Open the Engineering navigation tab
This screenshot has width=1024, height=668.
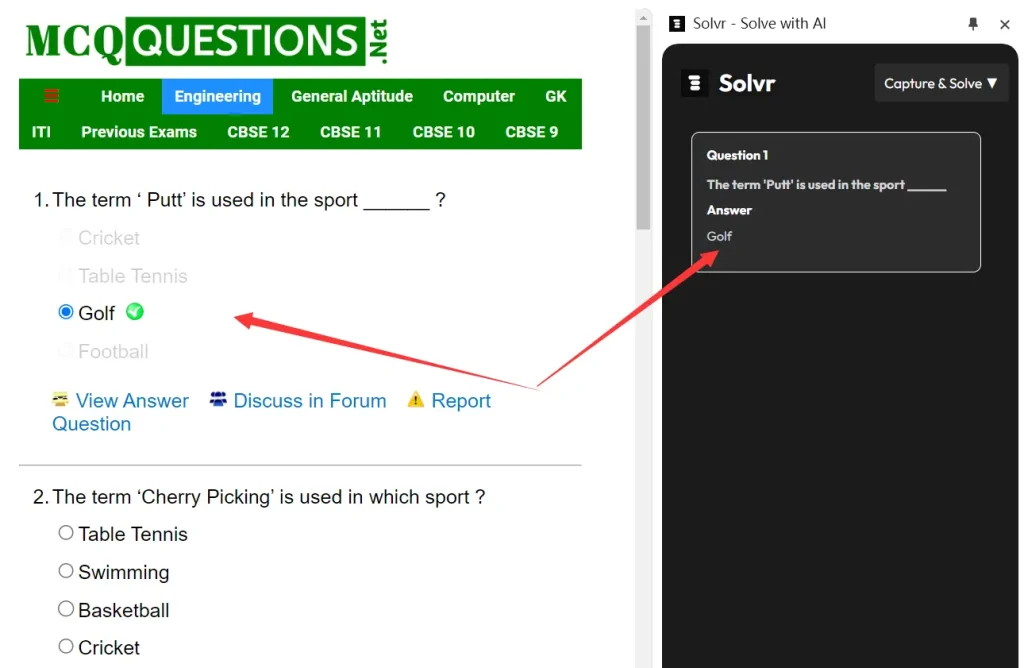point(217,96)
